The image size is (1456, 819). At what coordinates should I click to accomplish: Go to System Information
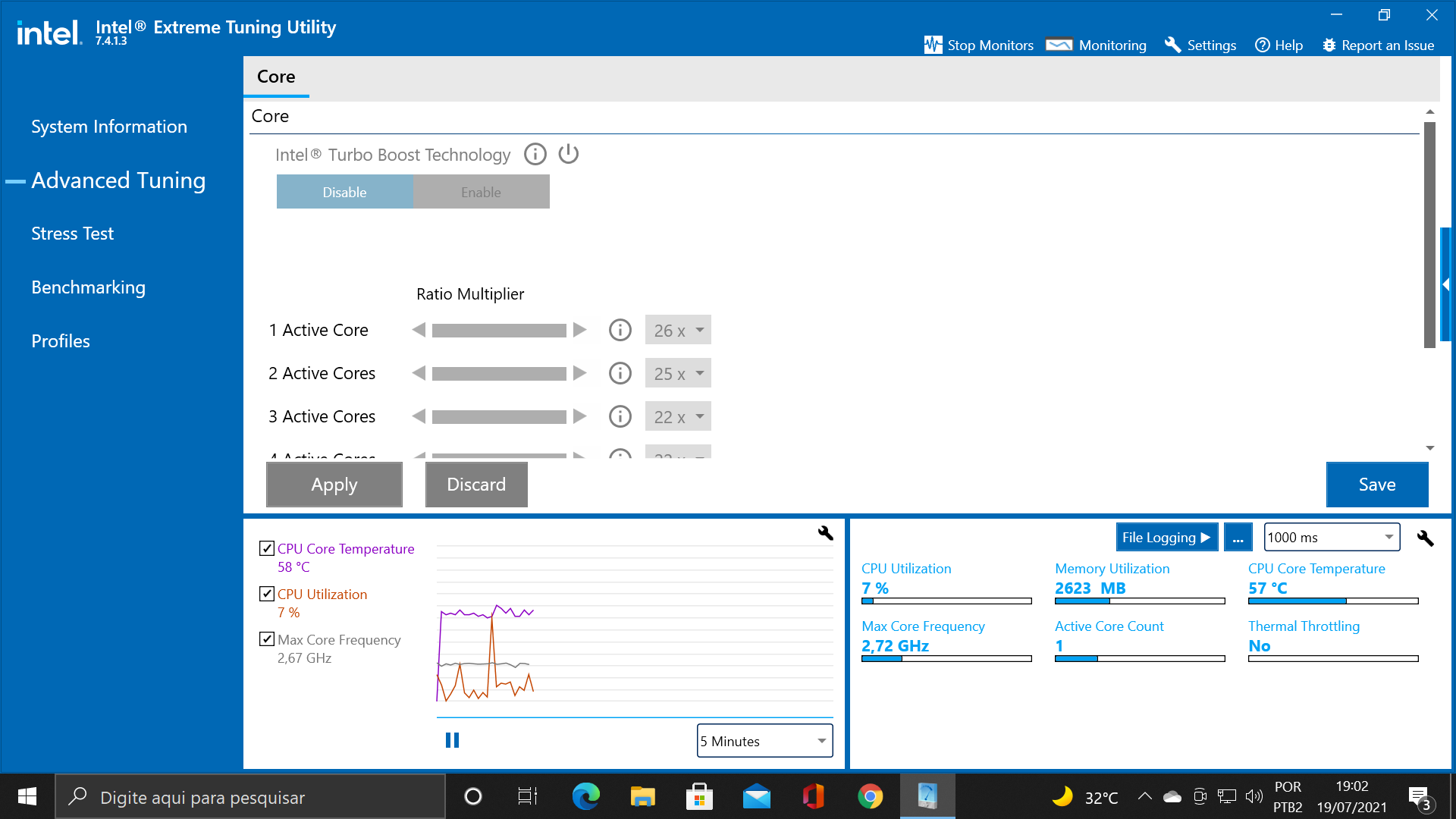pos(109,127)
